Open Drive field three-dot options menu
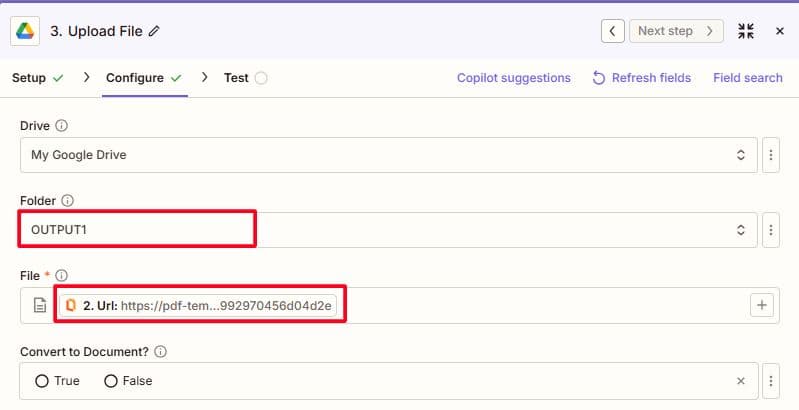The image size is (799, 410). 770,155
